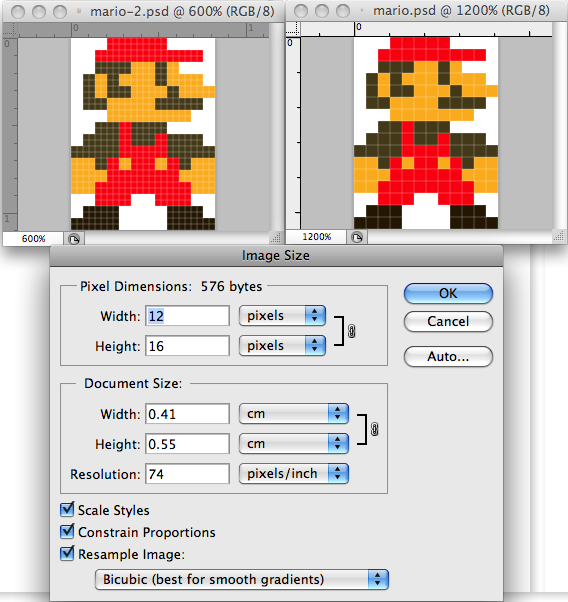This screenshot has width=568, height=602.
Task: Open the document Height cm dropdown
Action: pos(294,443)
